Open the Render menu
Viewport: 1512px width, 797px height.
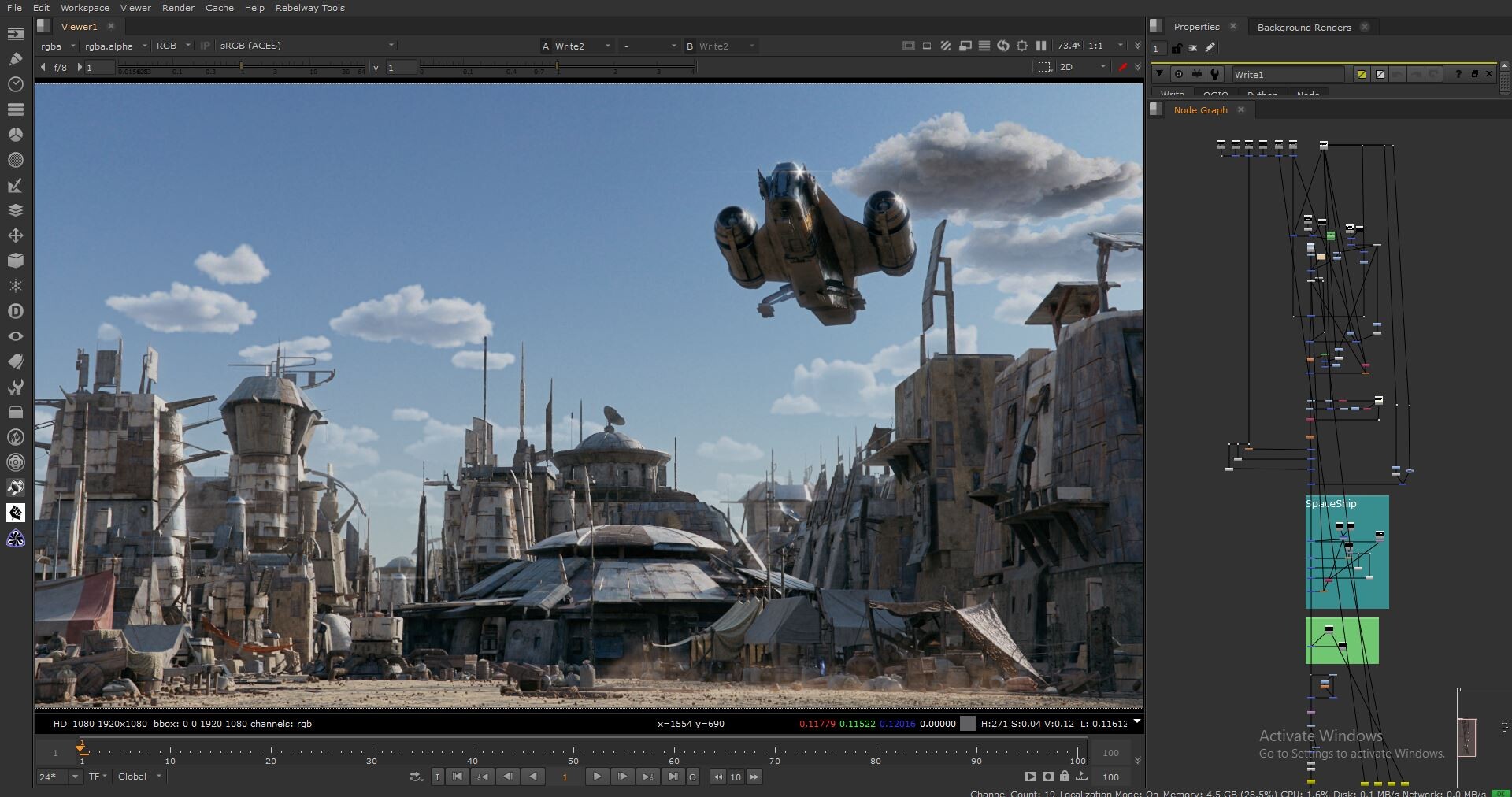pyautogui.click(x=178, y=8)
